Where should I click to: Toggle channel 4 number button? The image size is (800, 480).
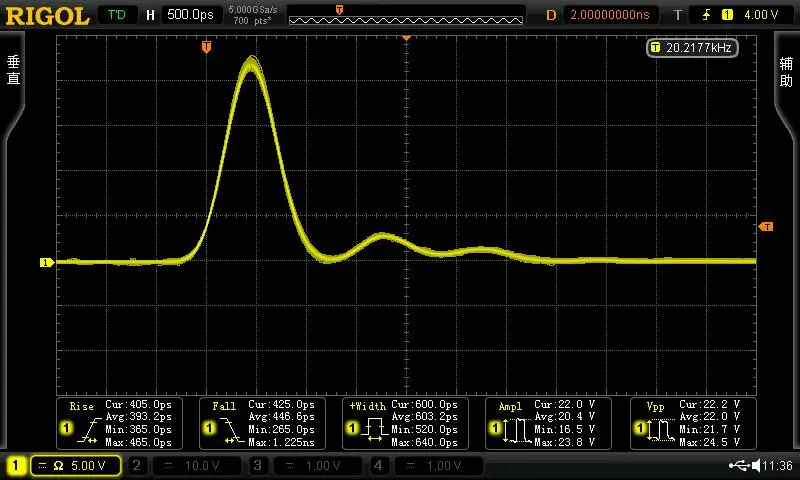click(378, 465)
